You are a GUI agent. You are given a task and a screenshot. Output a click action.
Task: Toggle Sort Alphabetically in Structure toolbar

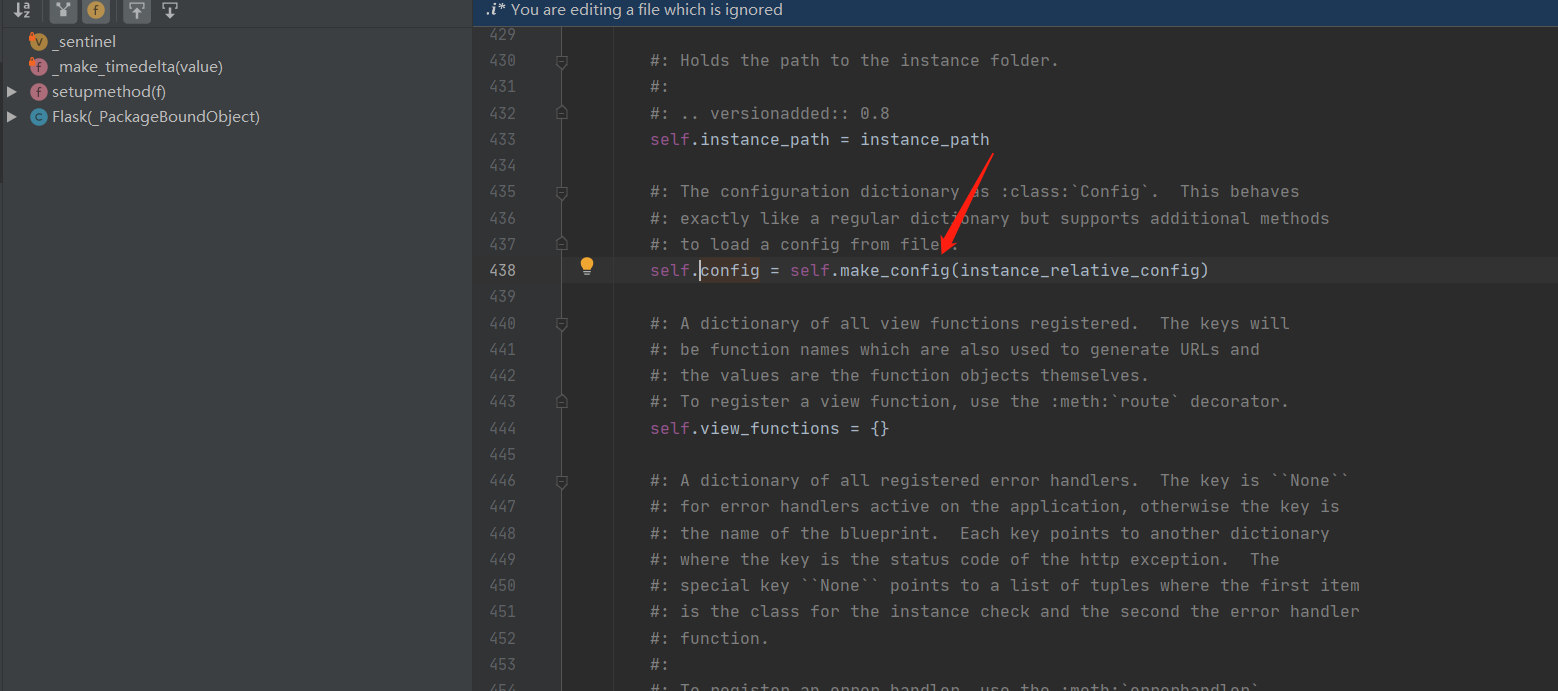click(x=22, y=11)
